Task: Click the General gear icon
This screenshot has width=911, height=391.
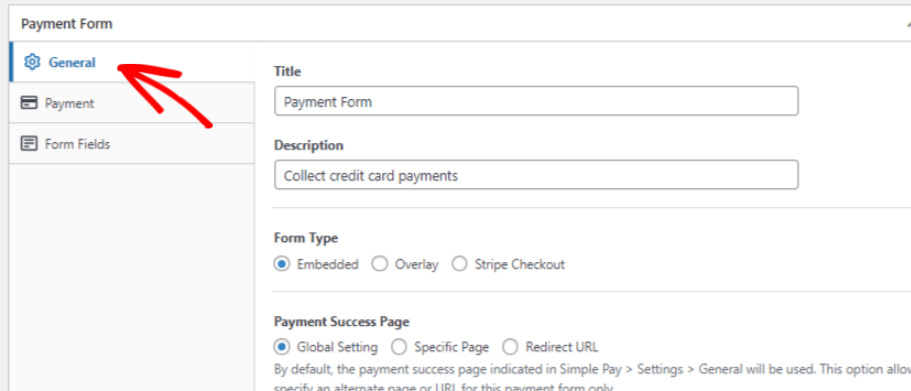Action: point(32,62)
